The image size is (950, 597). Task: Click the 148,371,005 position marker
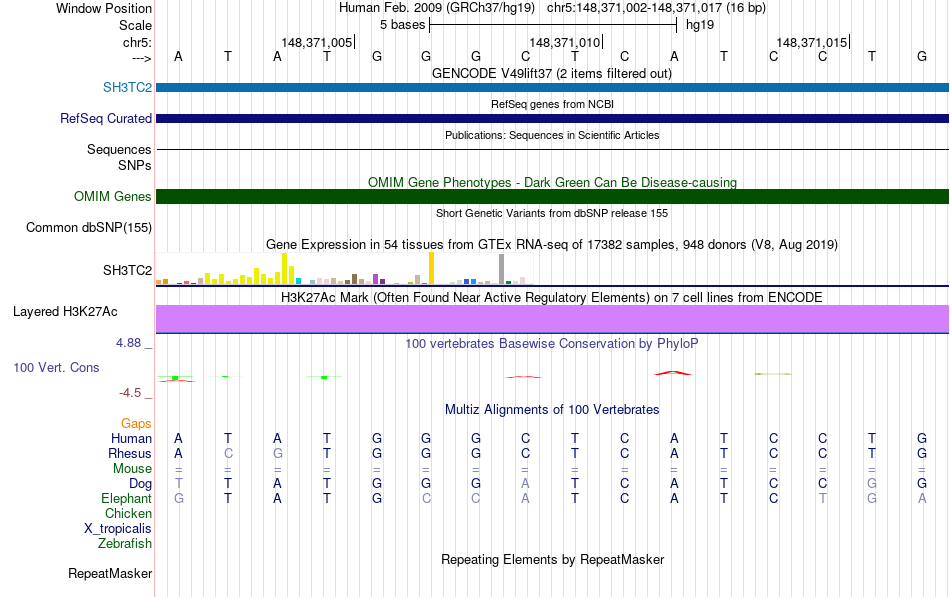[x=316, y=42]
